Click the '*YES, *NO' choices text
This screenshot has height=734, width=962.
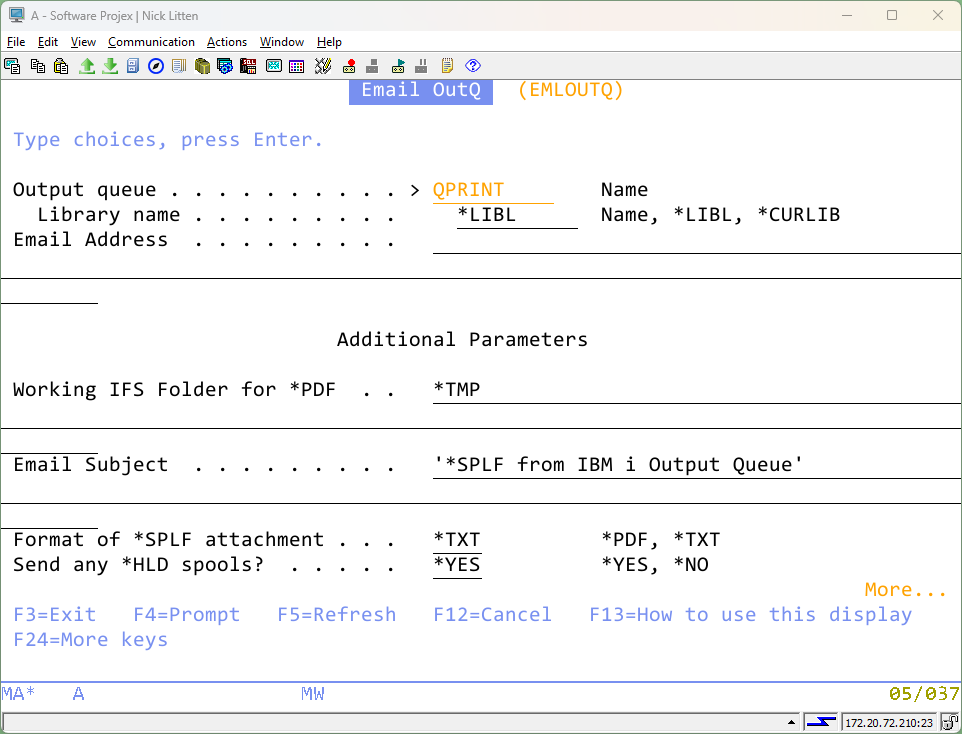(655, 565)
